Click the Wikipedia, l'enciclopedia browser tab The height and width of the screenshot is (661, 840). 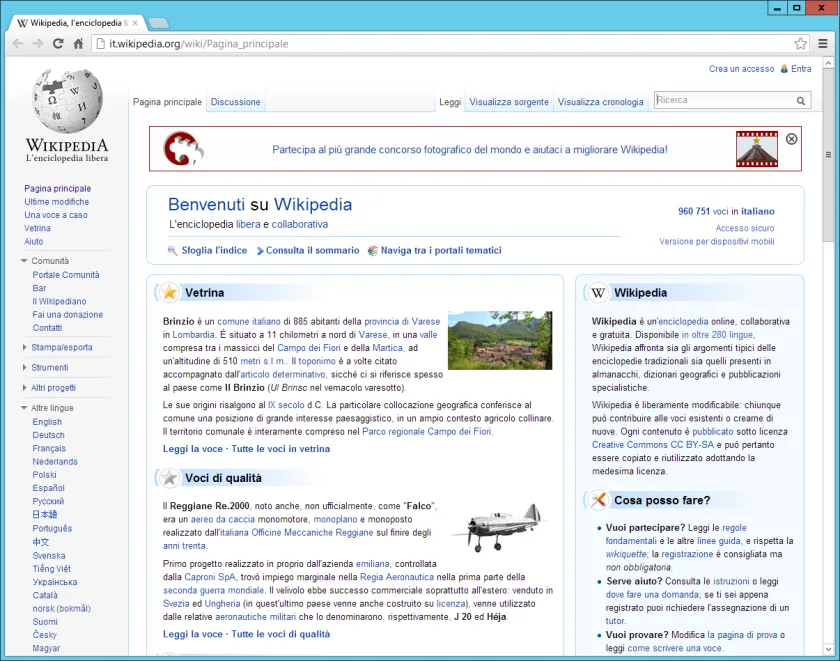[75, 23]
